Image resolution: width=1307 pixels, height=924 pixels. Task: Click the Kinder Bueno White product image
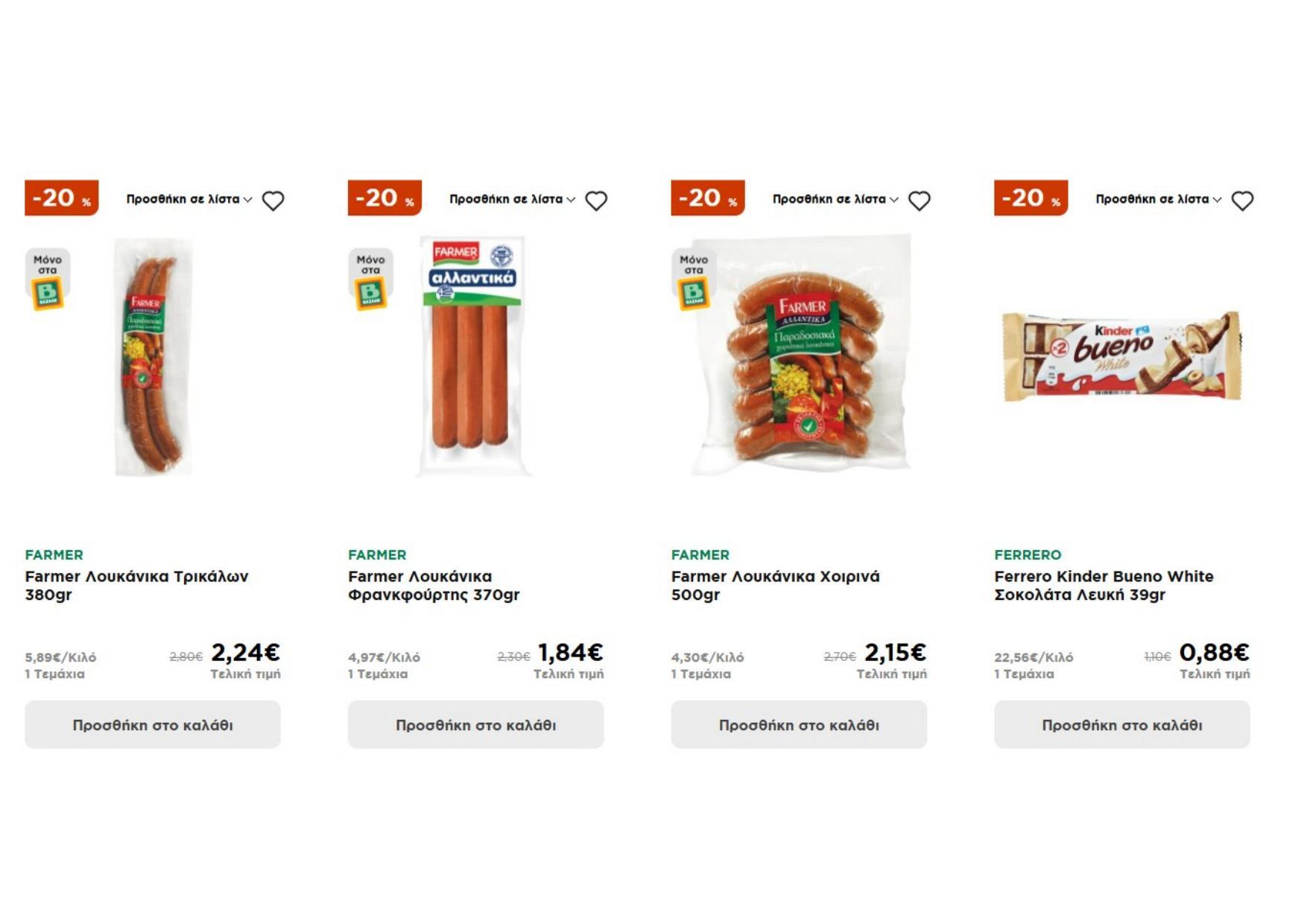pos(1121,356)
